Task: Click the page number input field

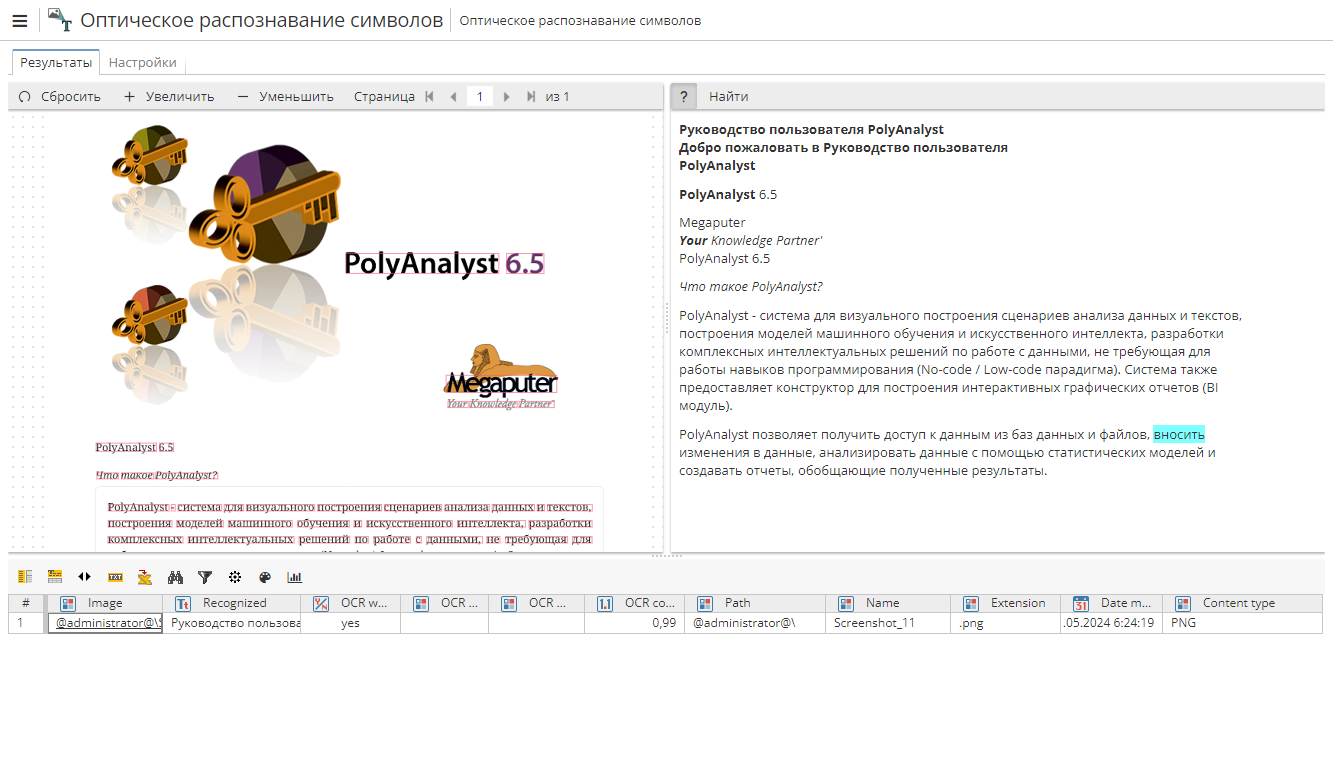Action: [x=480, y=97]
